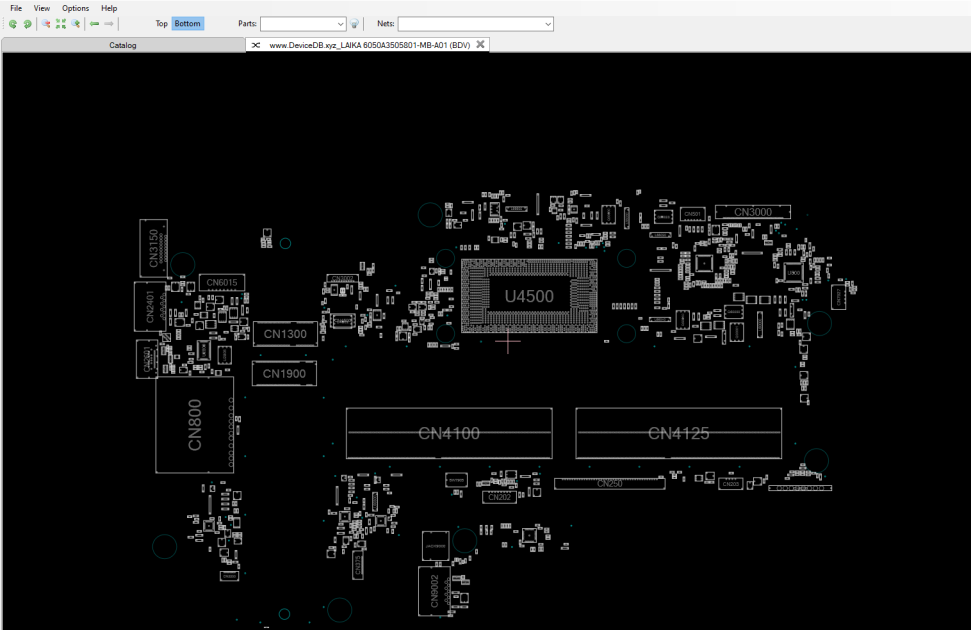The width and height of the screenshot is (971, 630).
Task: Expand the Nets dropdown list
Action: coord(476,24)
